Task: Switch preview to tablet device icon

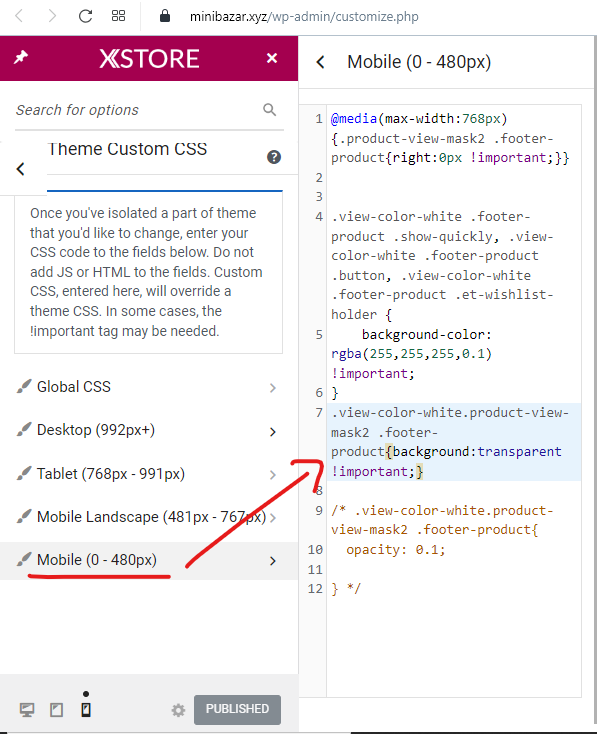Action: (x=57, y=710)
